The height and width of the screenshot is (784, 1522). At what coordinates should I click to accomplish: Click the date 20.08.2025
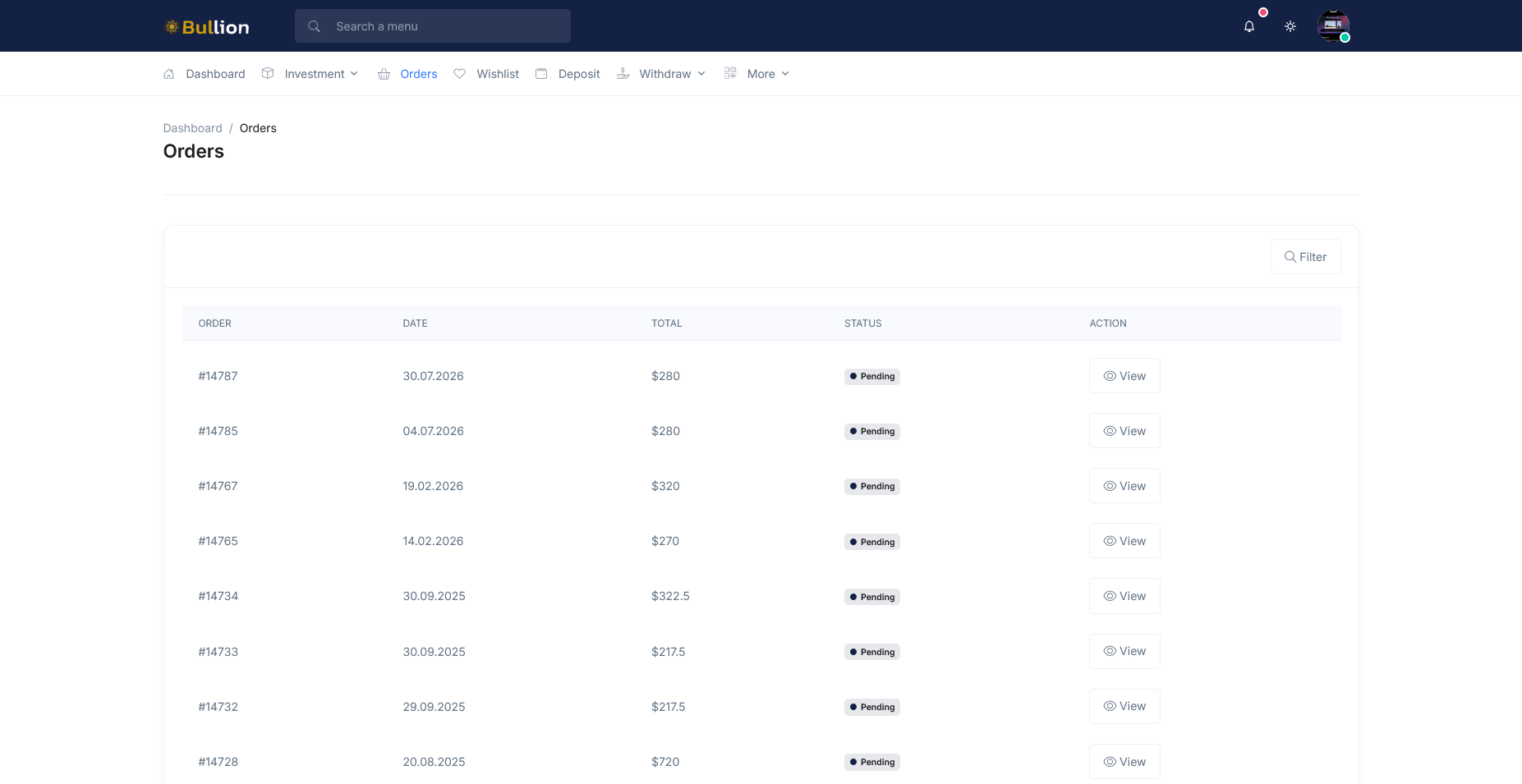(434, 762)
